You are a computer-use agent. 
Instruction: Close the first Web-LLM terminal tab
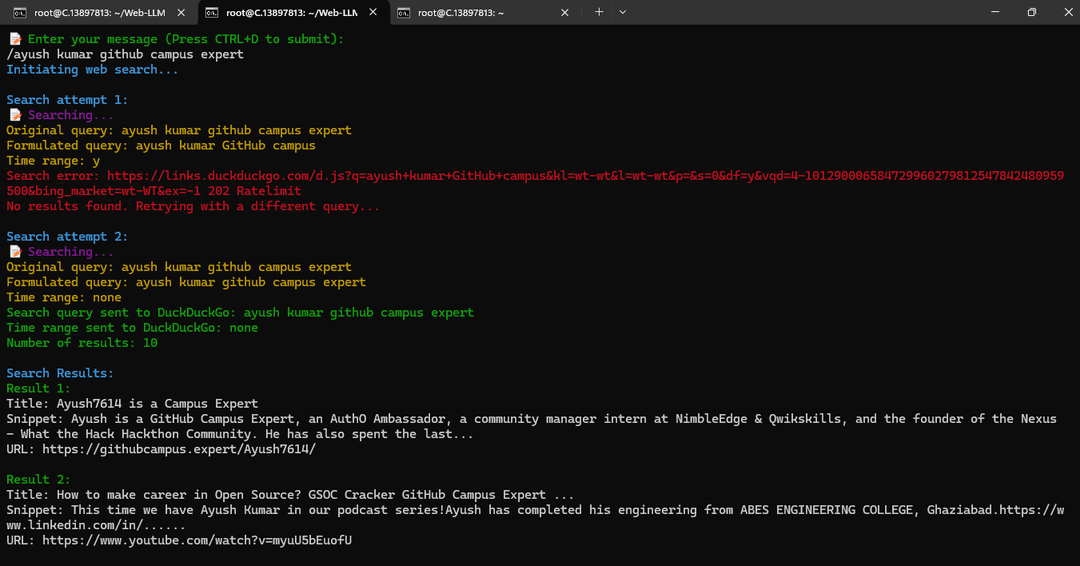point(181,12)
